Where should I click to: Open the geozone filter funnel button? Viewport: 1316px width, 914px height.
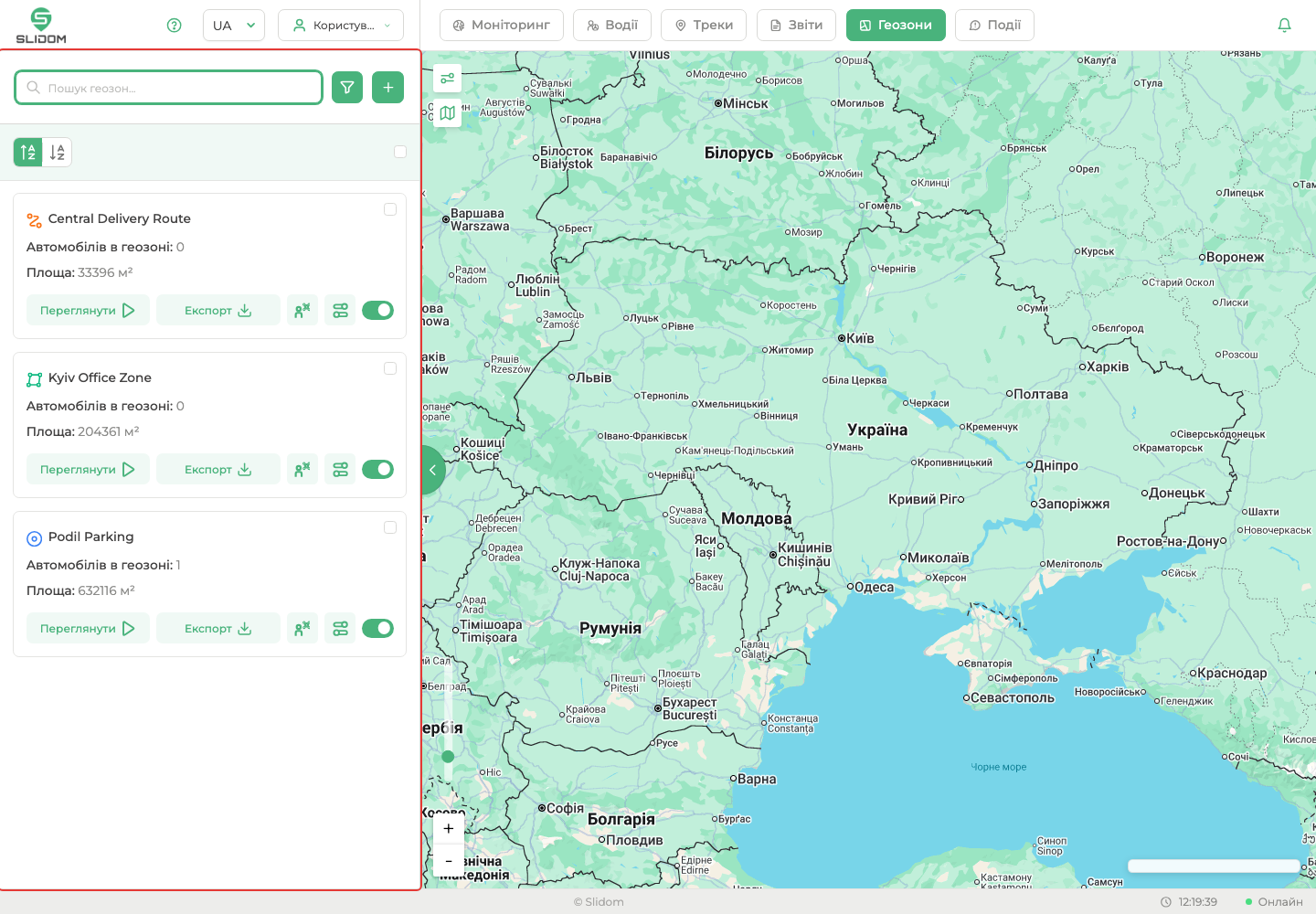tap(347, 88)
